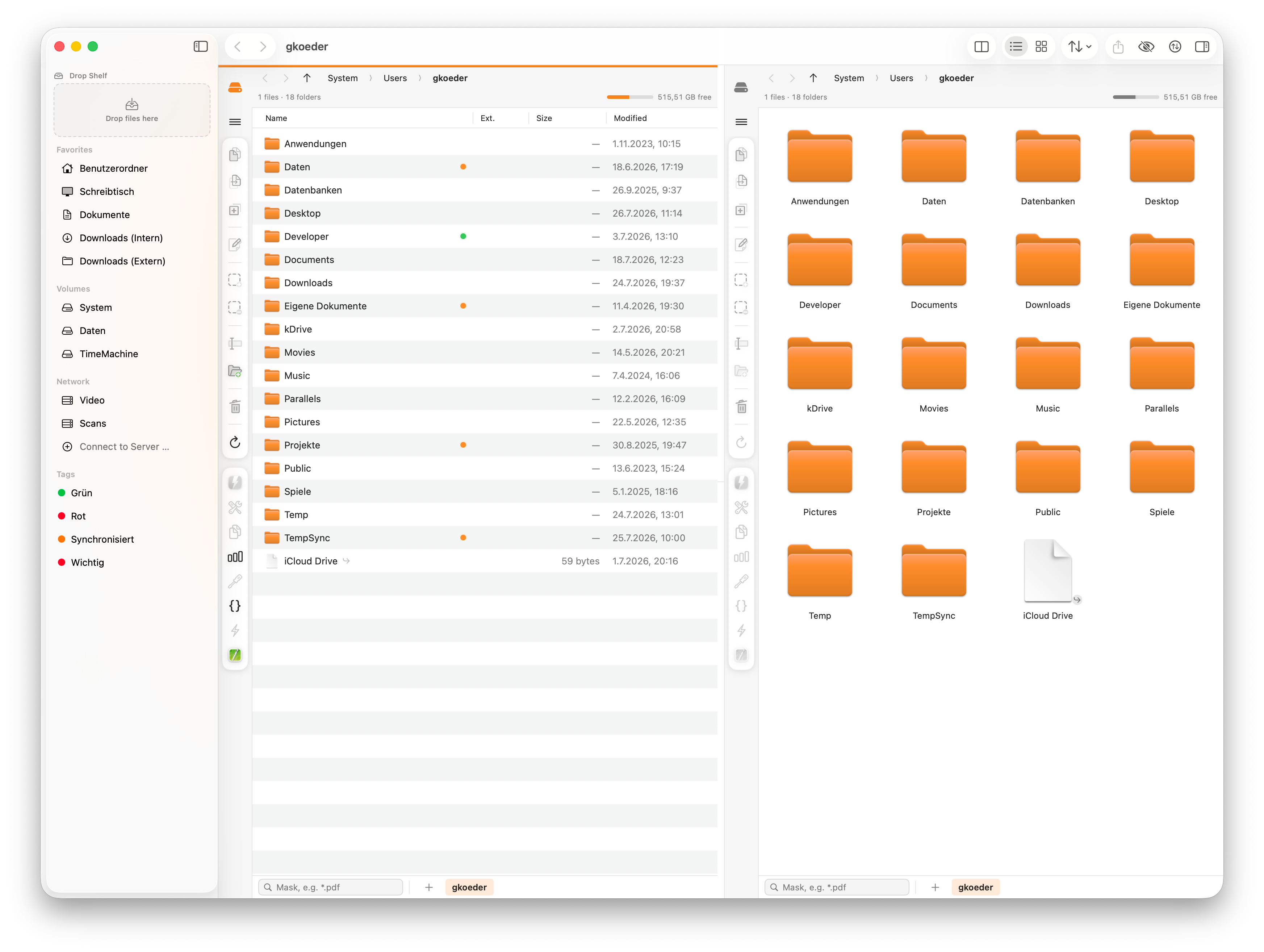Screen dimensions: 1264x952
Task: Create a new folder via left pane toolbar
Action: 235,371
